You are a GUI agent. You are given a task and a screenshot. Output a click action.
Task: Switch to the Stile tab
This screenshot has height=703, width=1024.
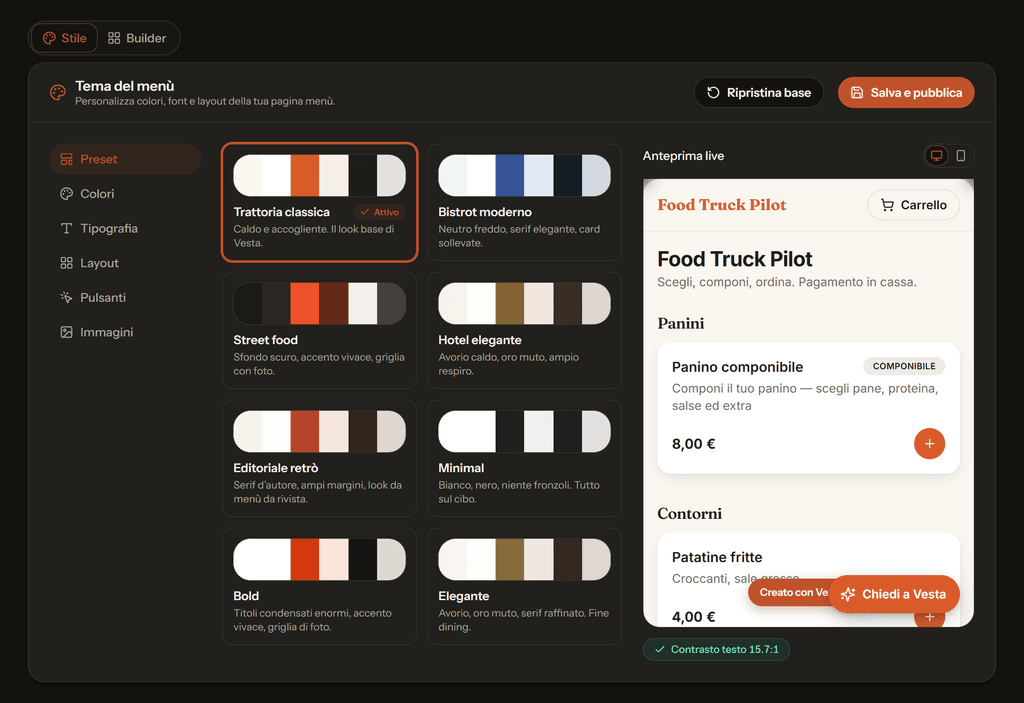(x=65, y=38)
